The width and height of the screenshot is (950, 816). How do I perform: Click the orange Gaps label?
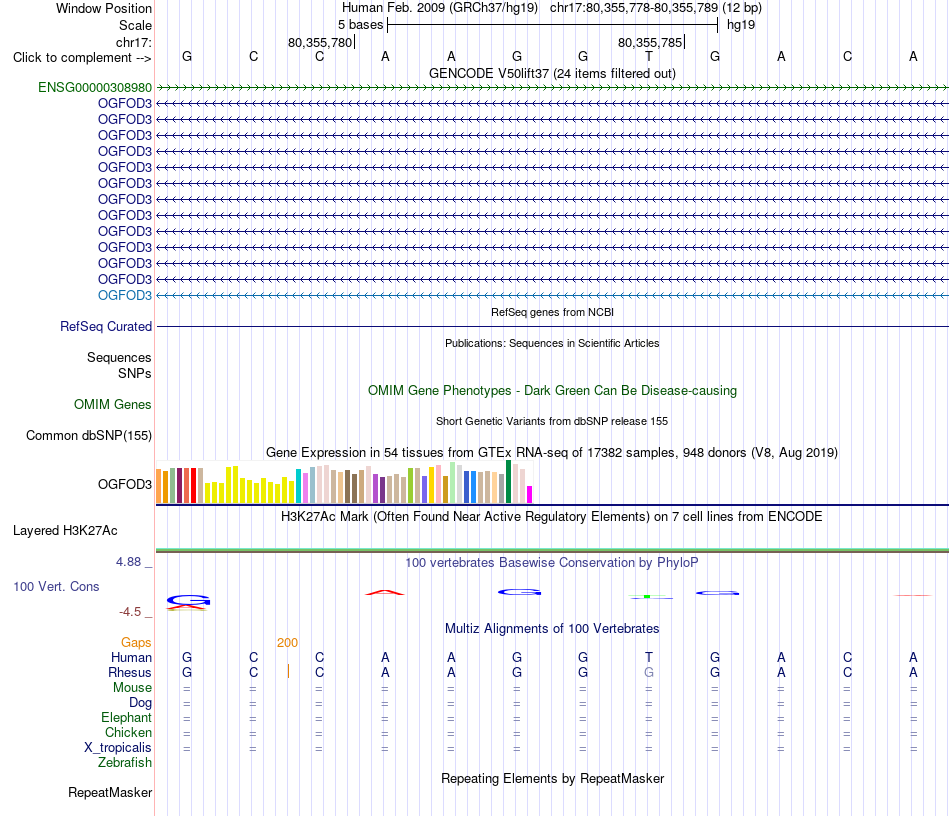point(136,642)
